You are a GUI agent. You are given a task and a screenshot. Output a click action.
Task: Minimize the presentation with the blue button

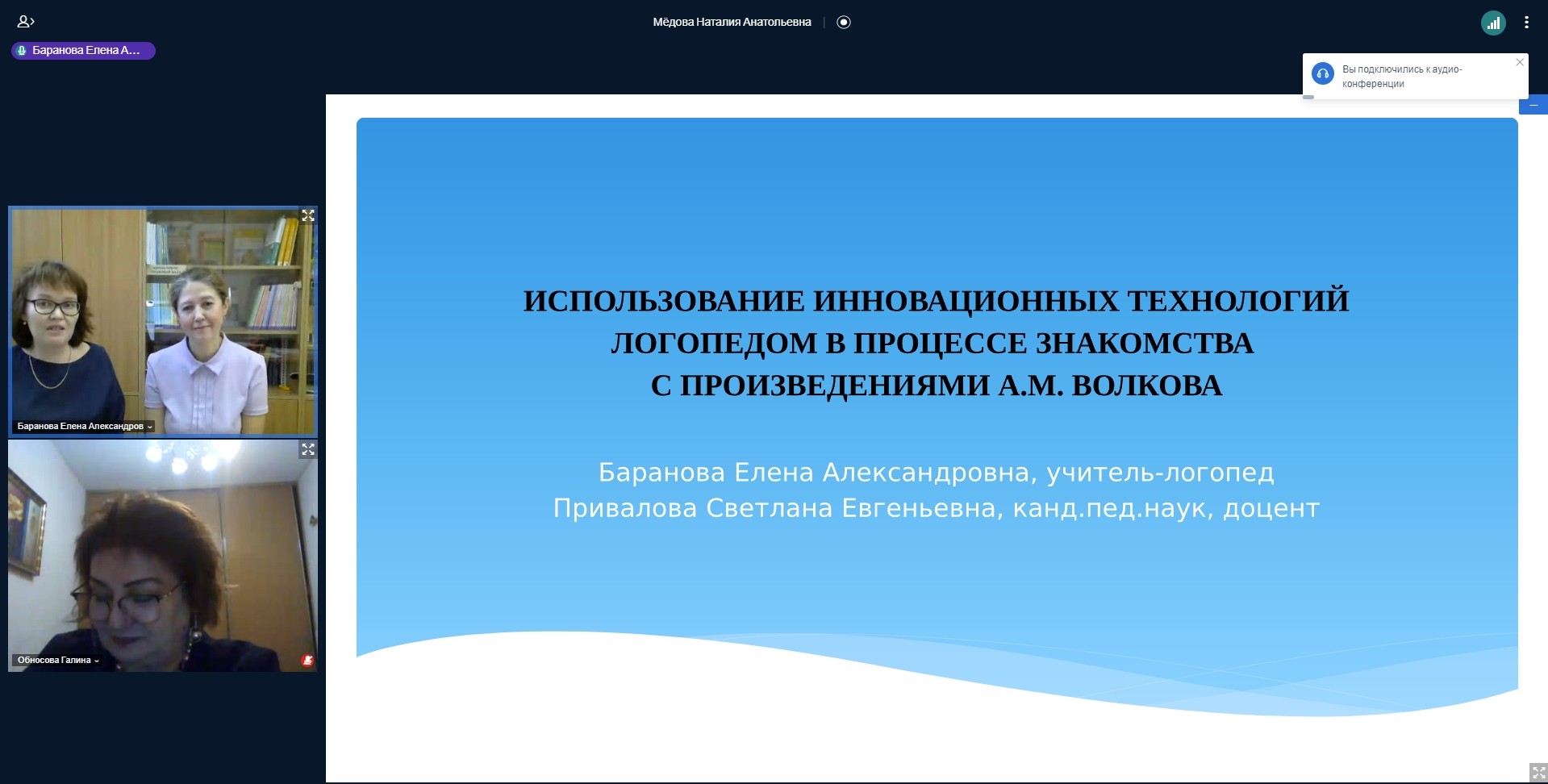1533,106
